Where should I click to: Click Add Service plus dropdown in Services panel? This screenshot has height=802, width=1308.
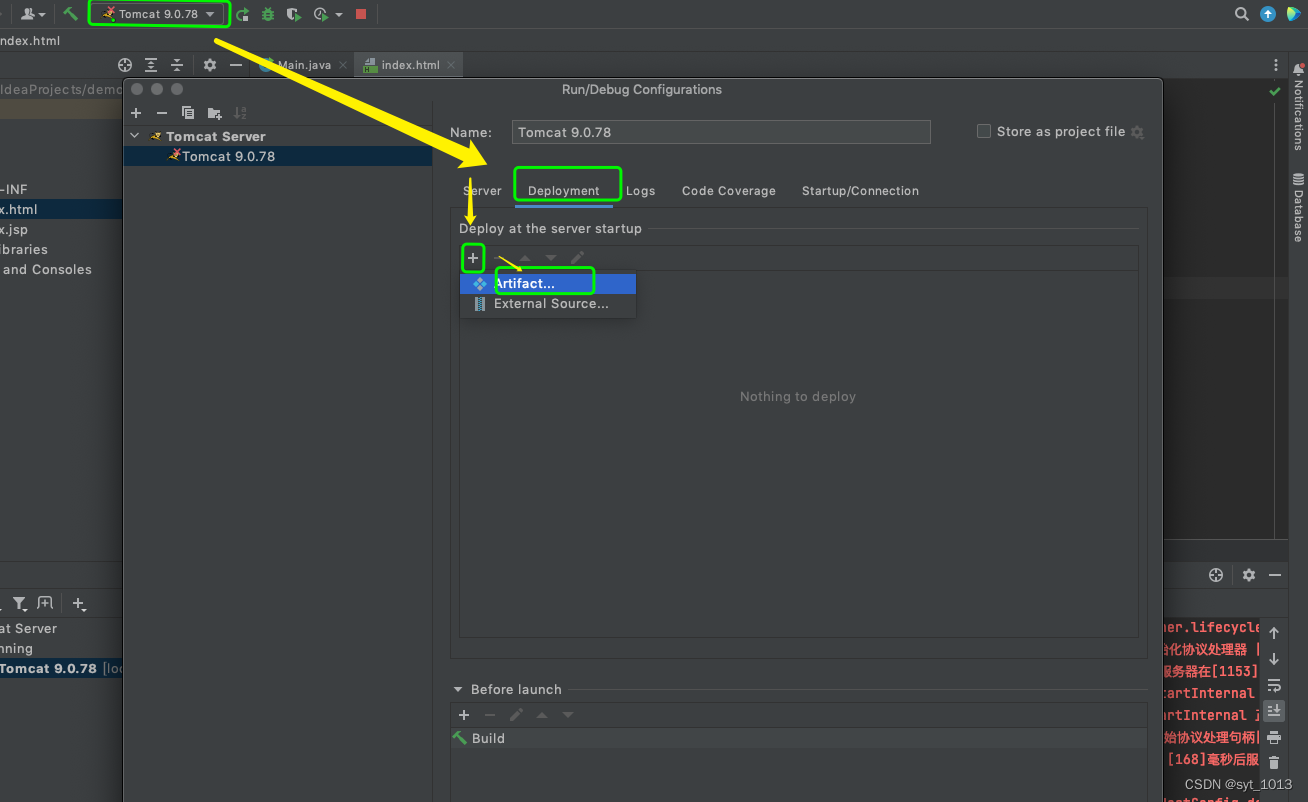pyautogui.click(x=80, y=603)
